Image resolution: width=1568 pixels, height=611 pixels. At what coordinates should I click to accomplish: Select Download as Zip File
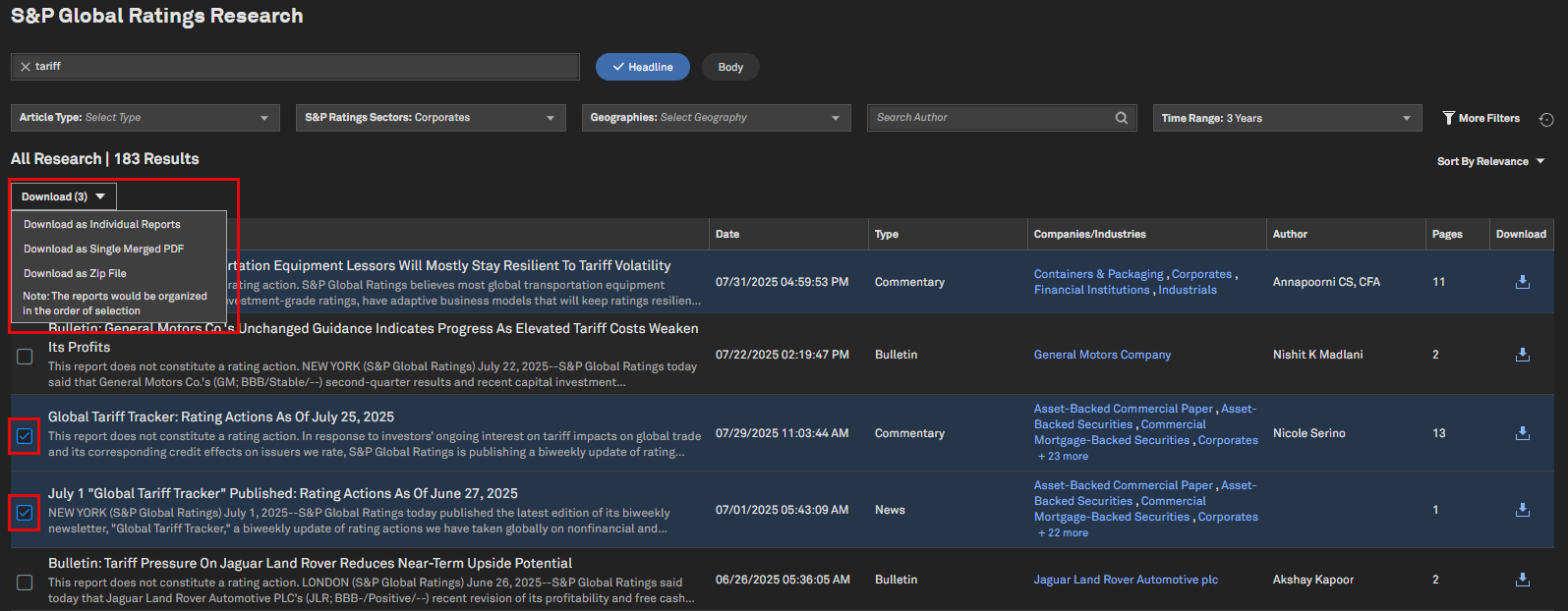pos(76,273)
